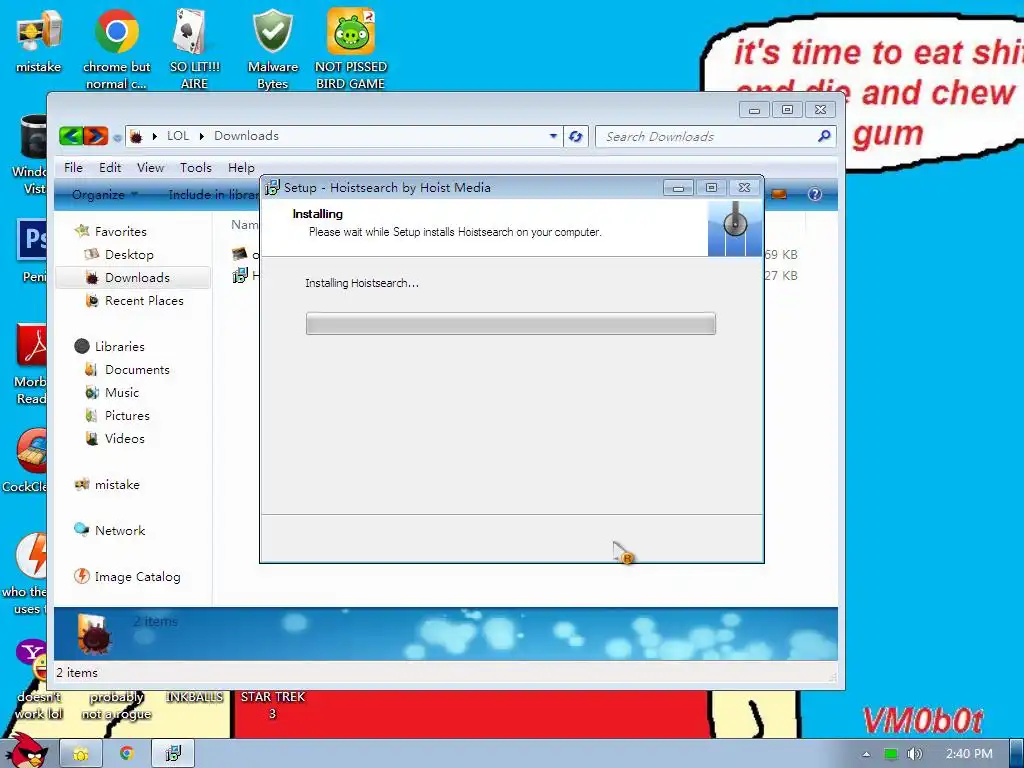This screenshot has height=768, width=1024.
Task: Open the View menu
Action: [150, 167]
